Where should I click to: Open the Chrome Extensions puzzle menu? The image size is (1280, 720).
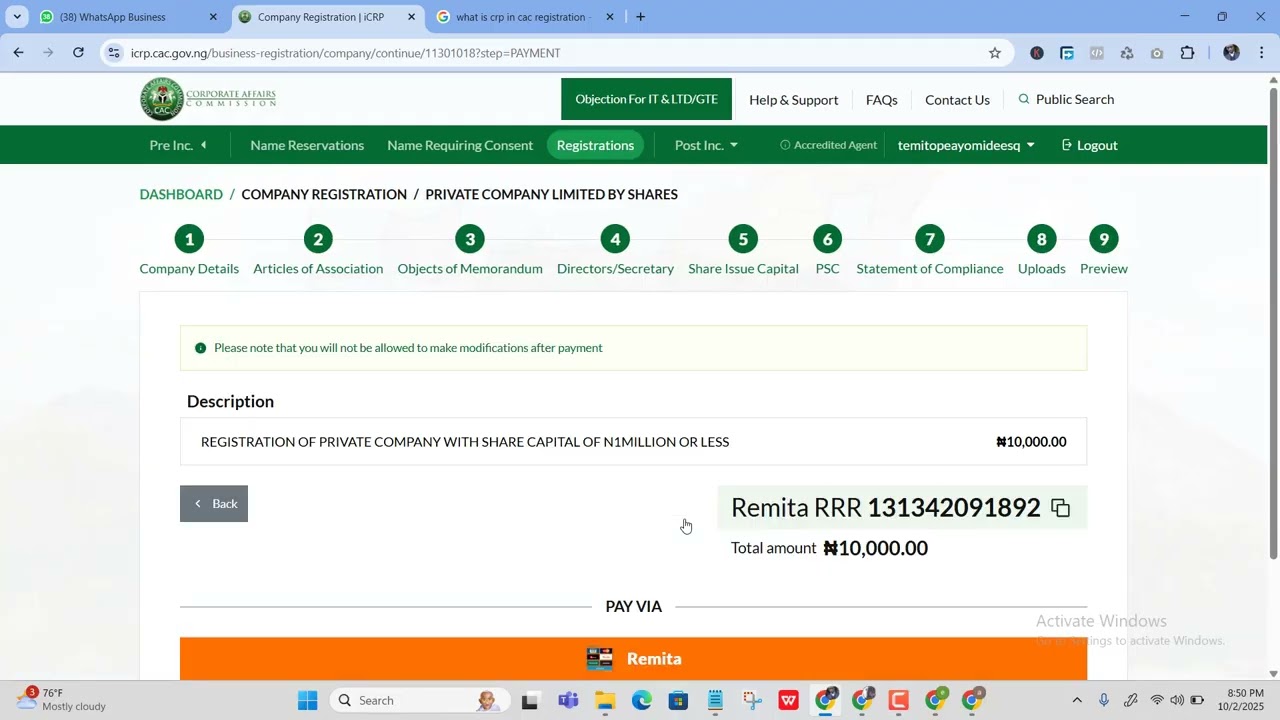click(x=1188, y=53)
